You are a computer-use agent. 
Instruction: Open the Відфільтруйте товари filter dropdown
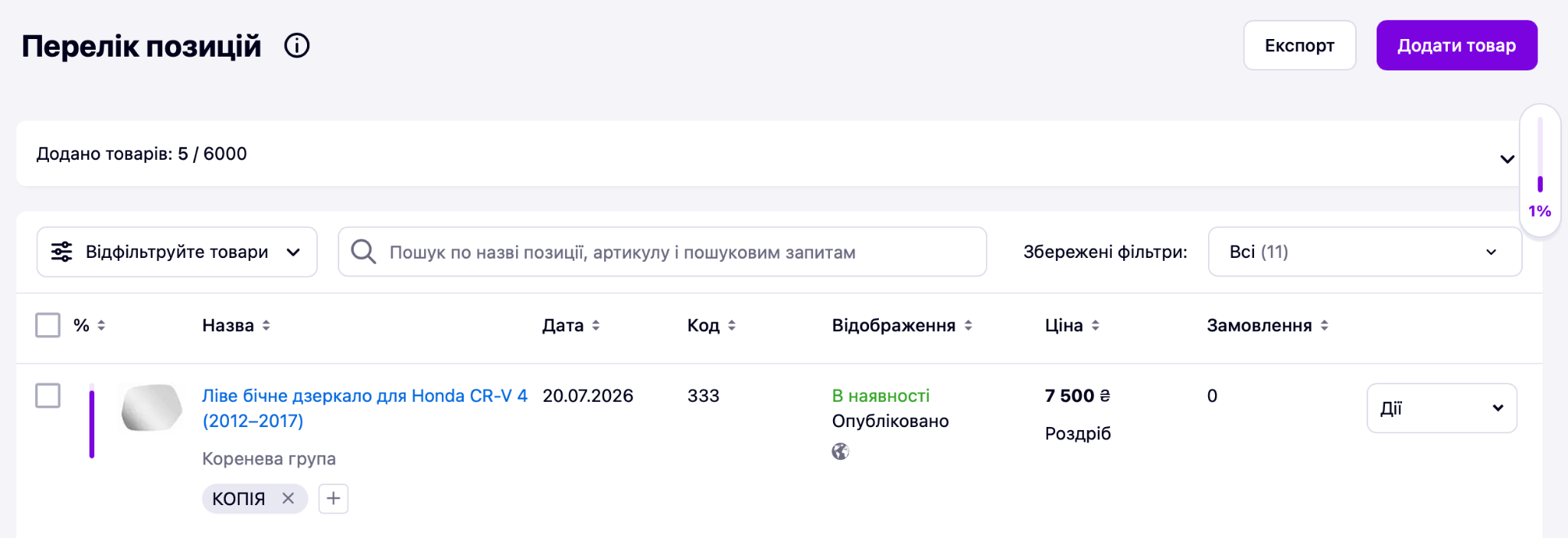(177, 252)
